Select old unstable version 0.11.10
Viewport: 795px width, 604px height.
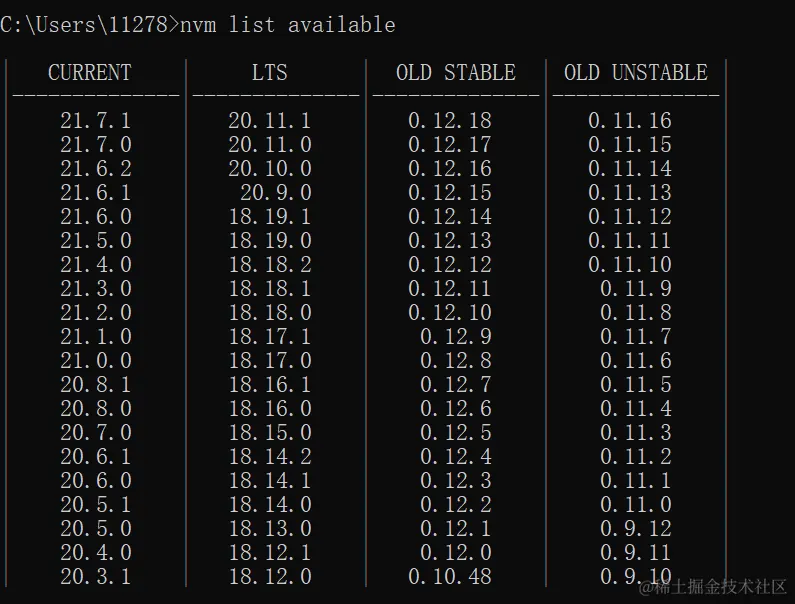pos(630,264)
